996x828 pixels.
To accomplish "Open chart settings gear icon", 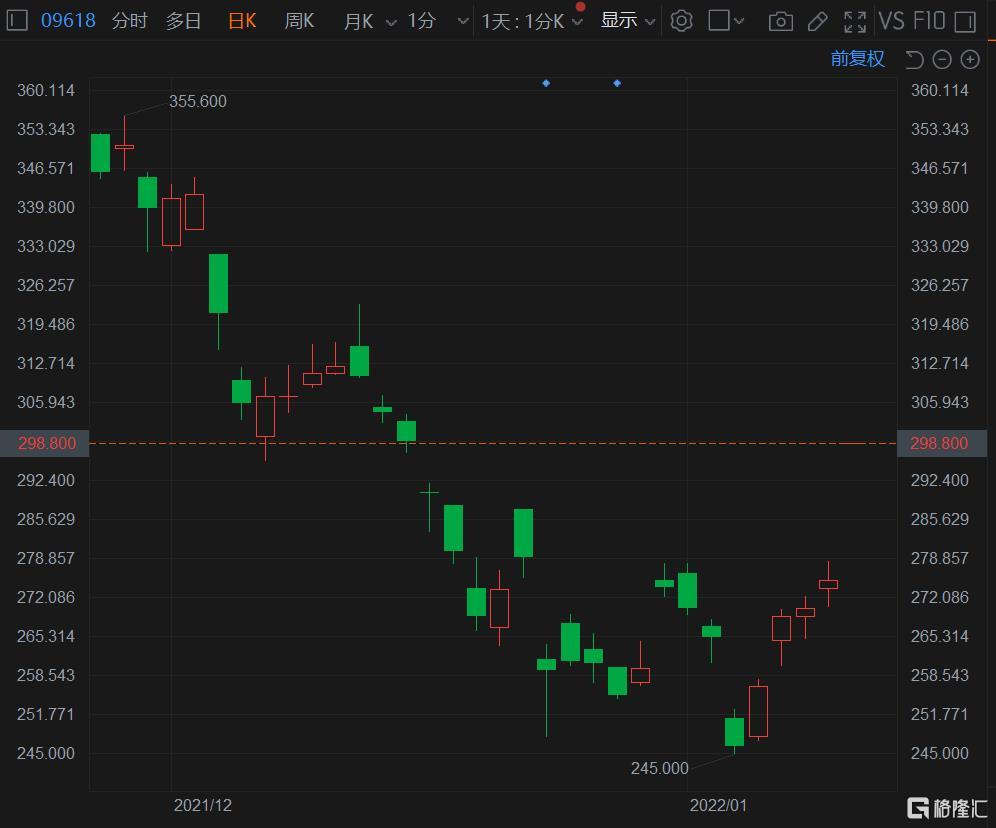I will (681, 21).
